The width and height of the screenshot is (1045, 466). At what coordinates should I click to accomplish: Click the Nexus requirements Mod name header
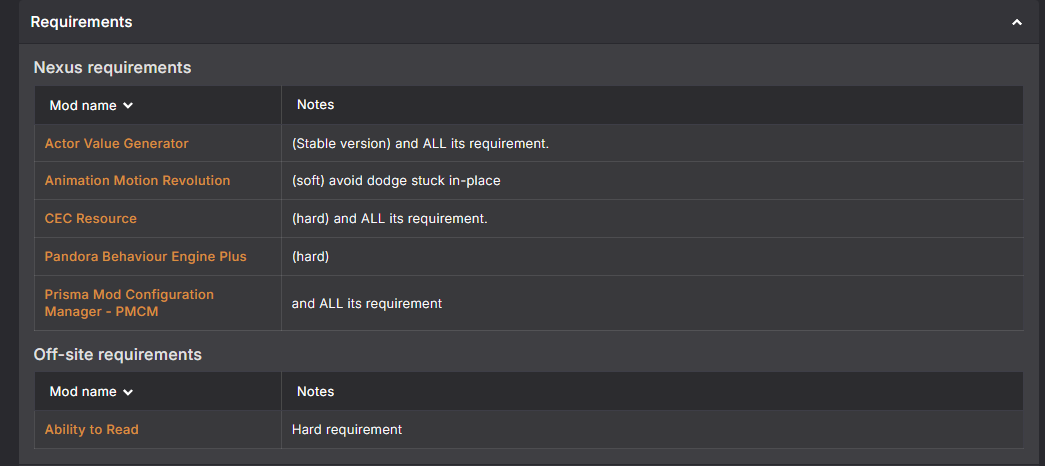pyautogui.click(x=83, y=105)
